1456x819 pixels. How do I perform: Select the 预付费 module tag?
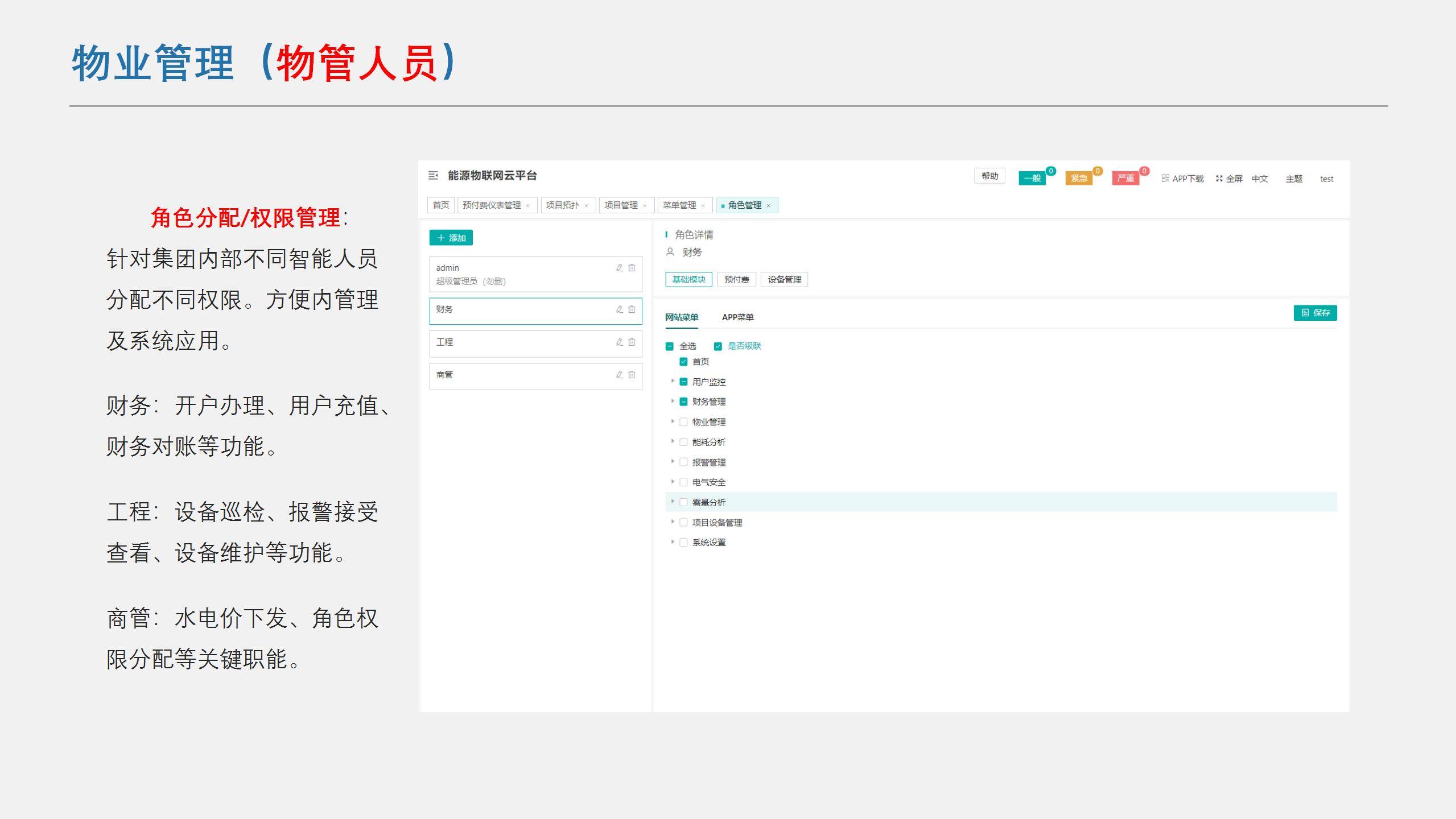(736, 279)
